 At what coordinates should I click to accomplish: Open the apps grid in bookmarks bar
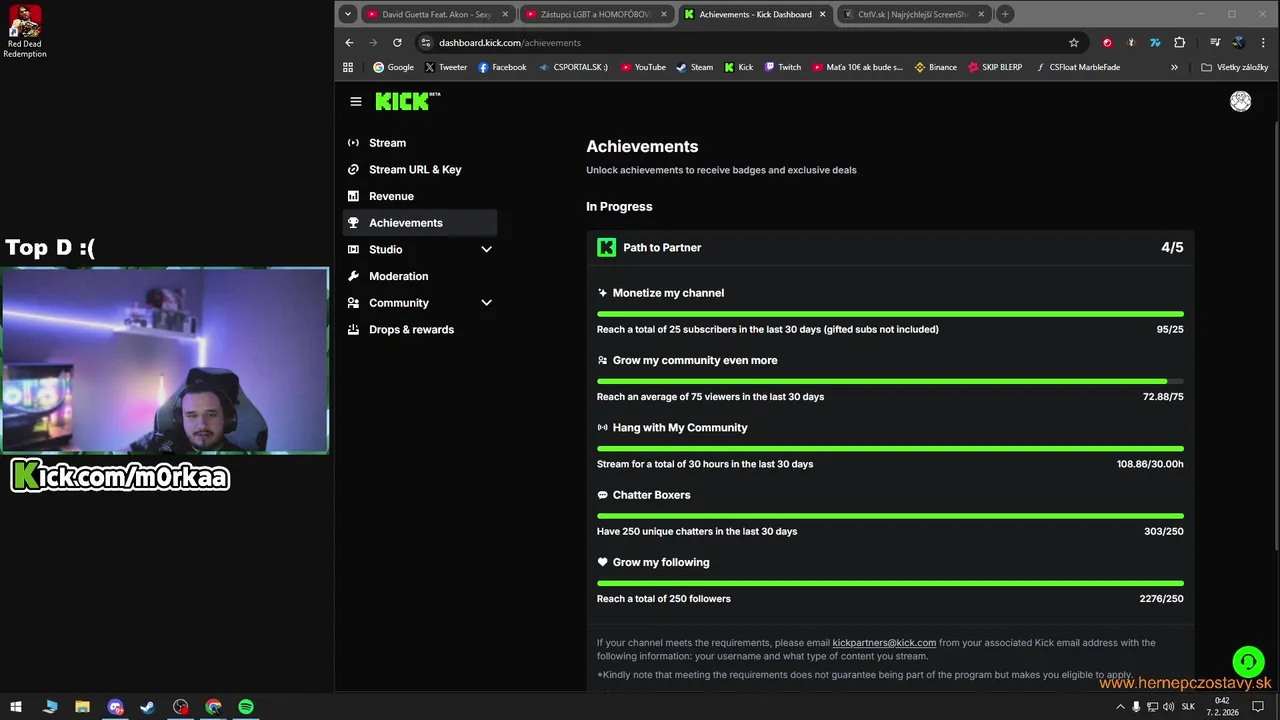point(348,68)
